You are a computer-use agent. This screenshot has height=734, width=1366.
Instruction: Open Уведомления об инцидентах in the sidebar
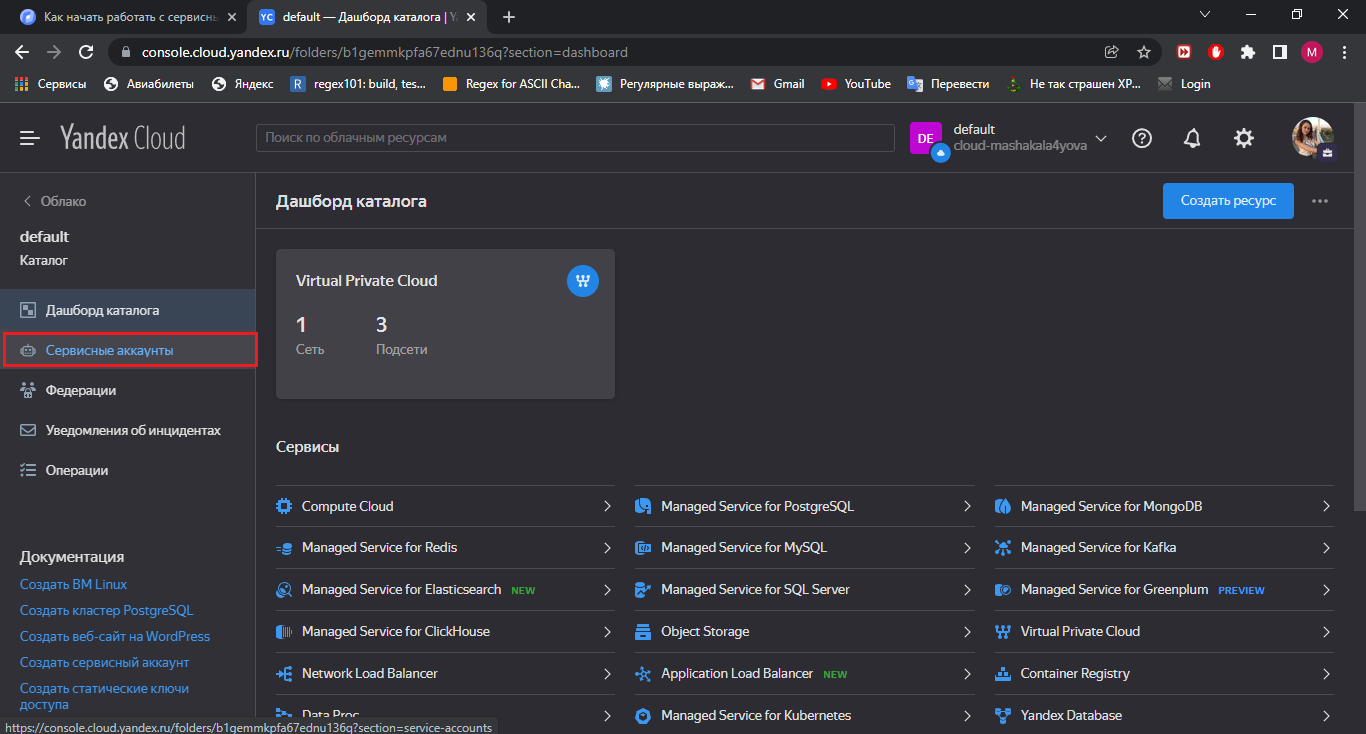point(128,430)
